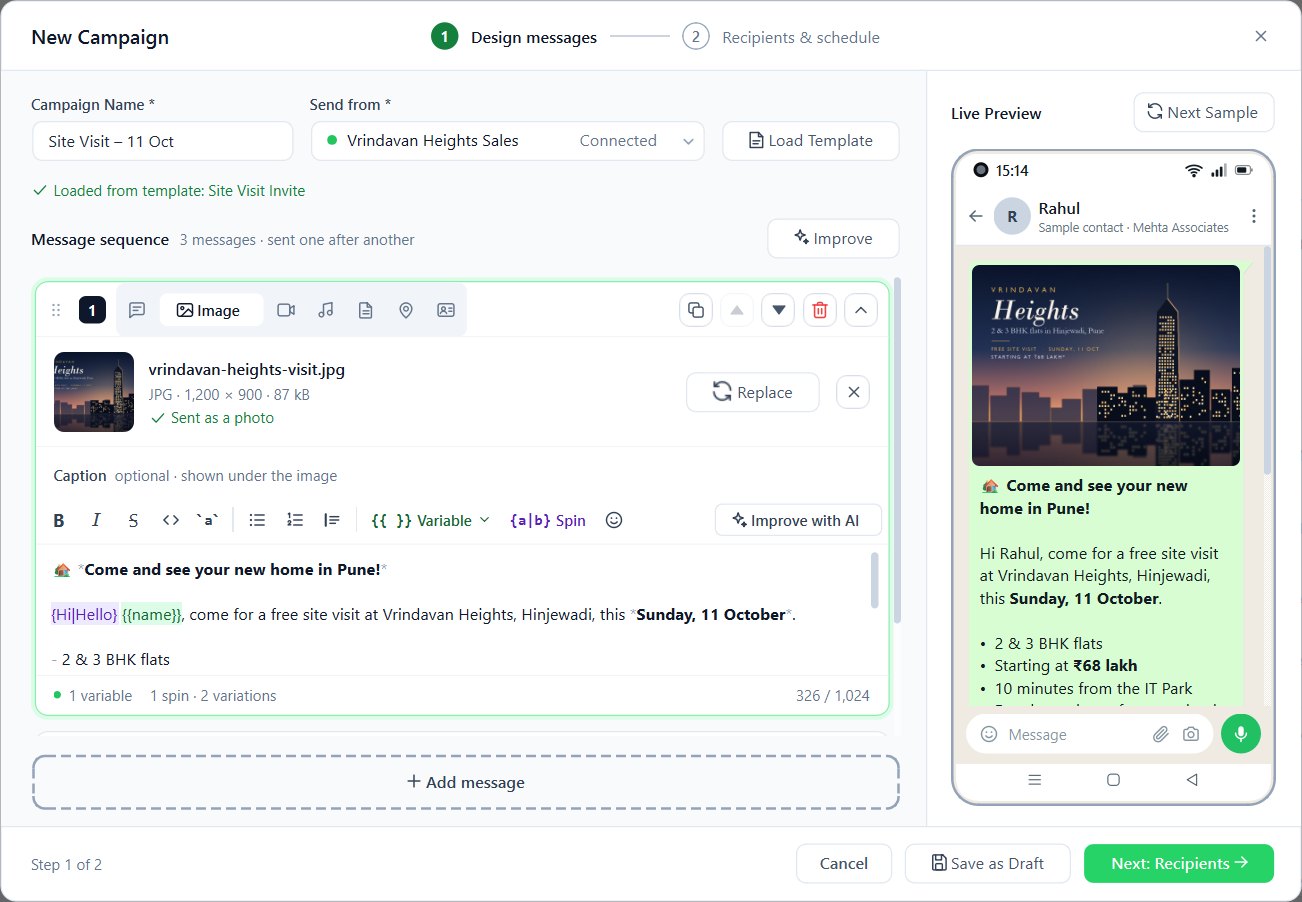Show the Next Sample in Live Preview
The height and width of the screenshot is (902, 1302).
(x=1204, y=112)
